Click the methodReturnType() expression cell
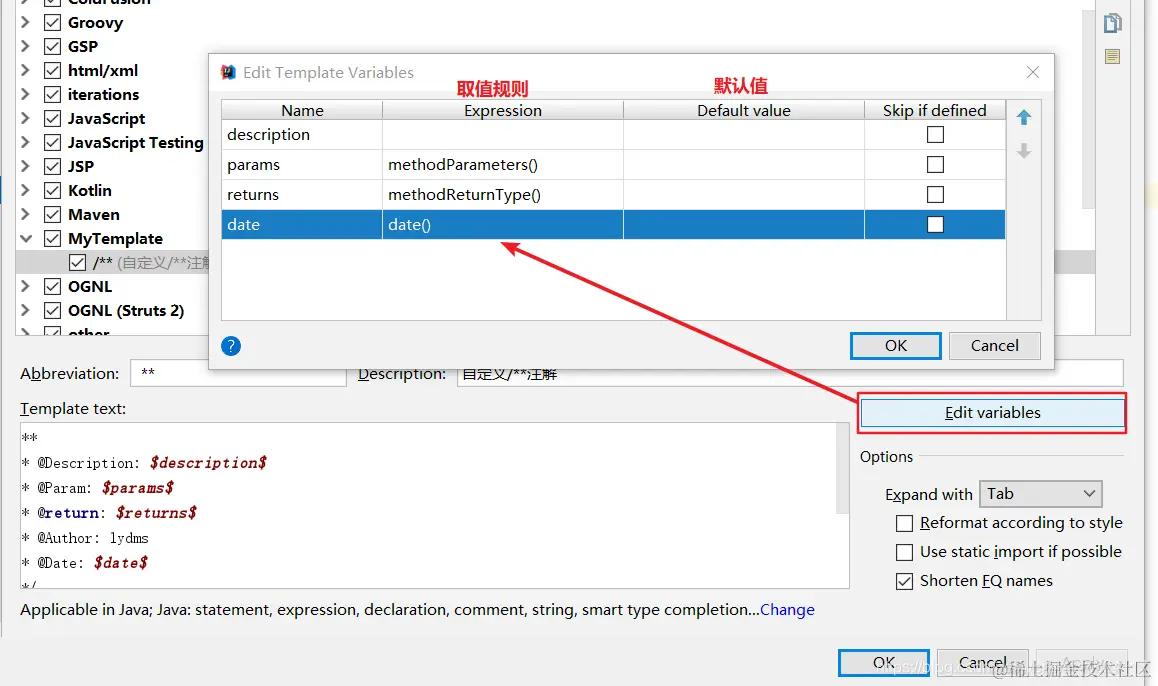Screen dimensions: 1158x686 (x=503, y=194)
